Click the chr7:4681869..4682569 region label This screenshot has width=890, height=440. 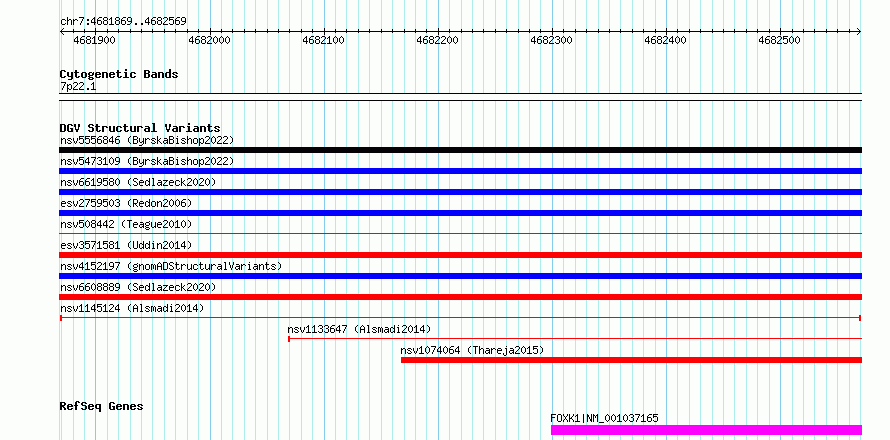pyautogui.click(x=123, y=22)
